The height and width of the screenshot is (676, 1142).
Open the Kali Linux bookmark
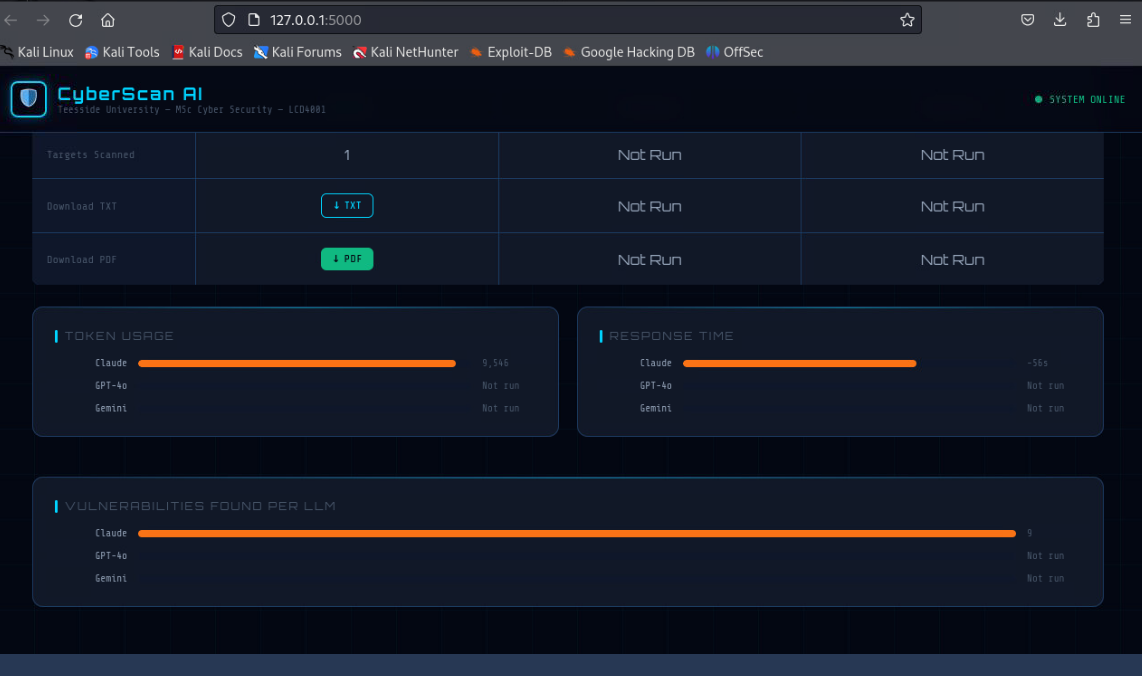click(x=37, y=52)
